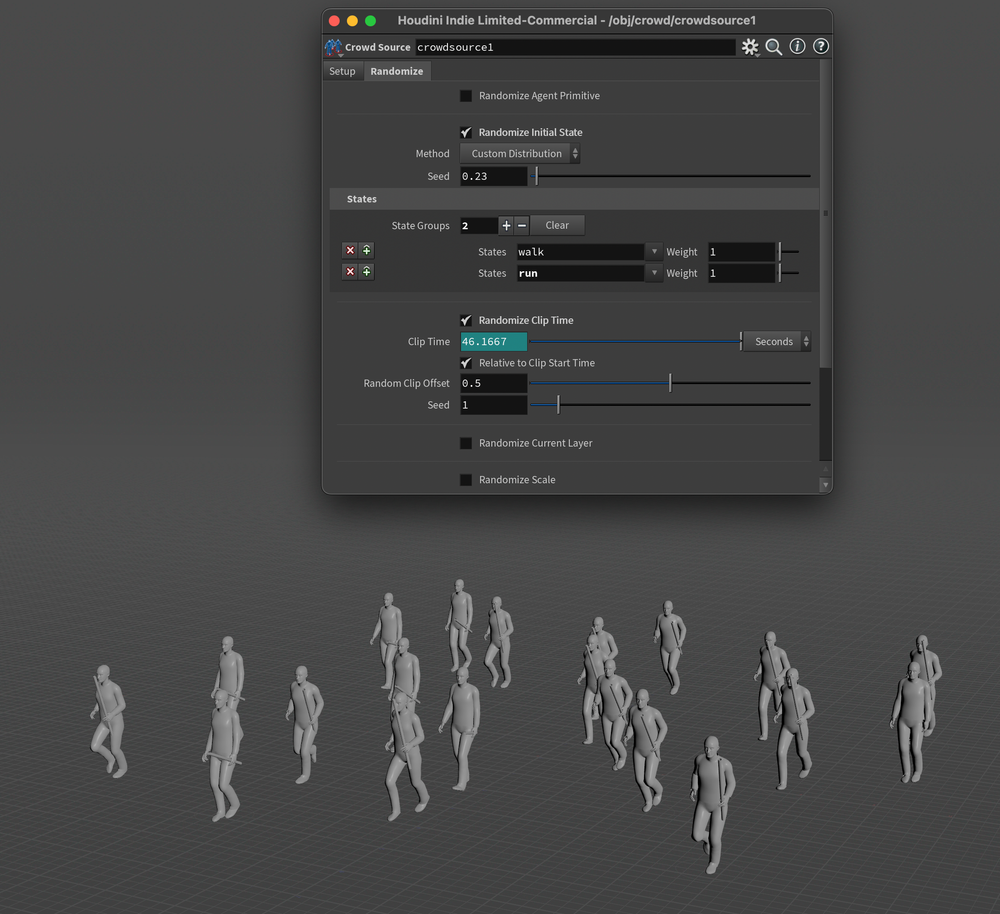Enable Randomize Agent Primitive
This screenshot has height=914, width=1000.
click(x=465, y=95)
